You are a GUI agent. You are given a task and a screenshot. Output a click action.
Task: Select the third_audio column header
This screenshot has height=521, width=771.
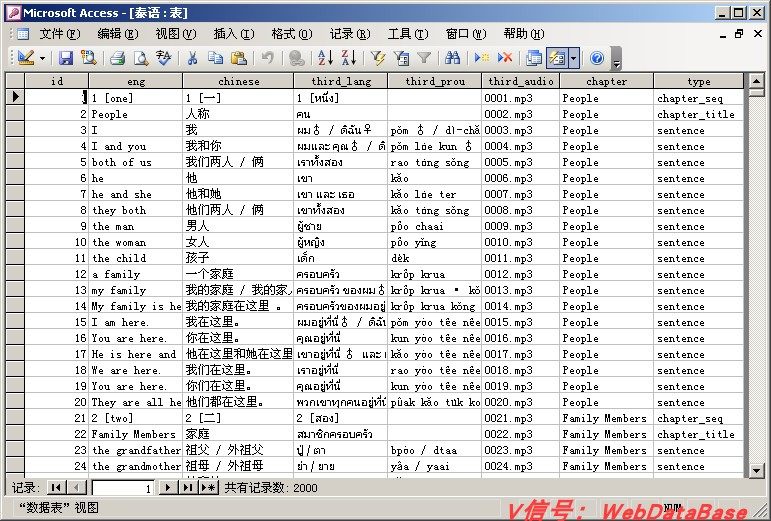coord(521,81)
